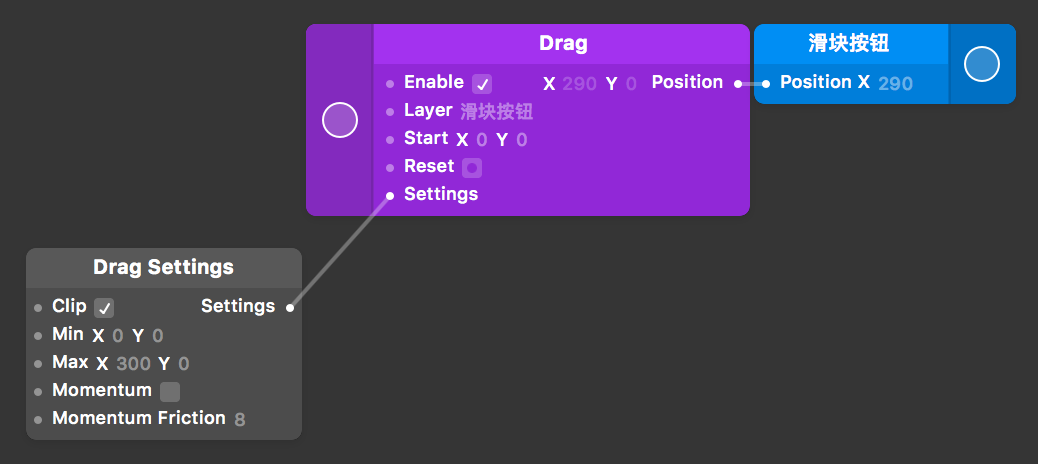Click Position X value 290 field
Viewport: 1038px width, 464px height.
[x=895, y=84]
